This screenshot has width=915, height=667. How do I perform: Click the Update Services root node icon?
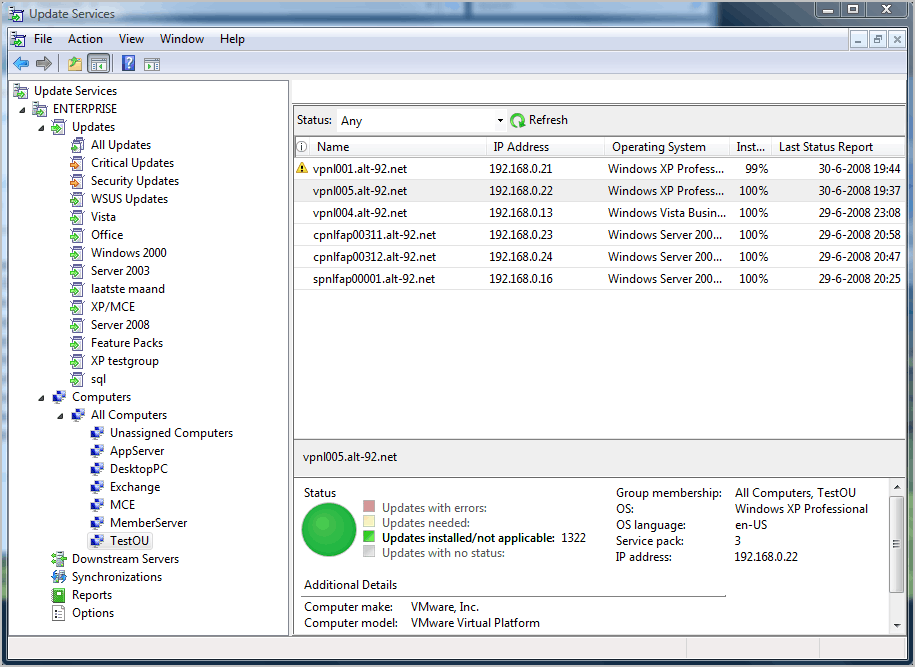21,91
